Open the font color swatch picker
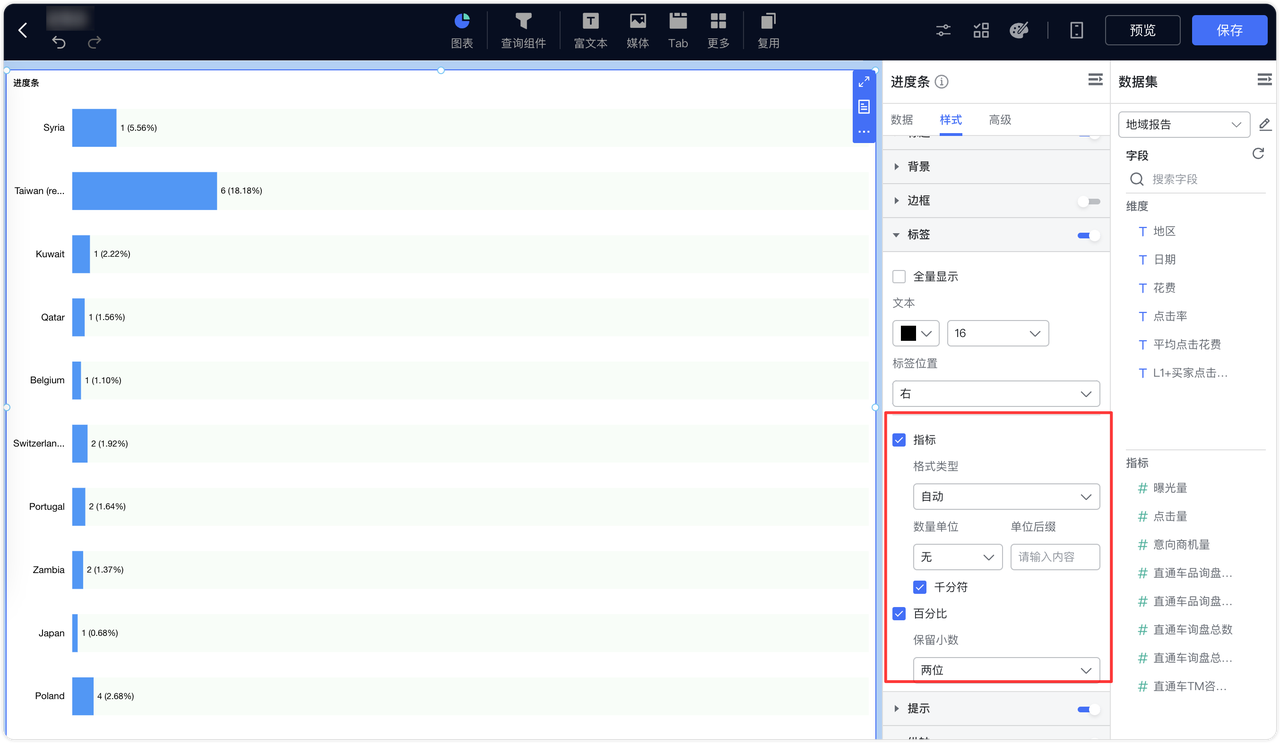 pos(916,332)
